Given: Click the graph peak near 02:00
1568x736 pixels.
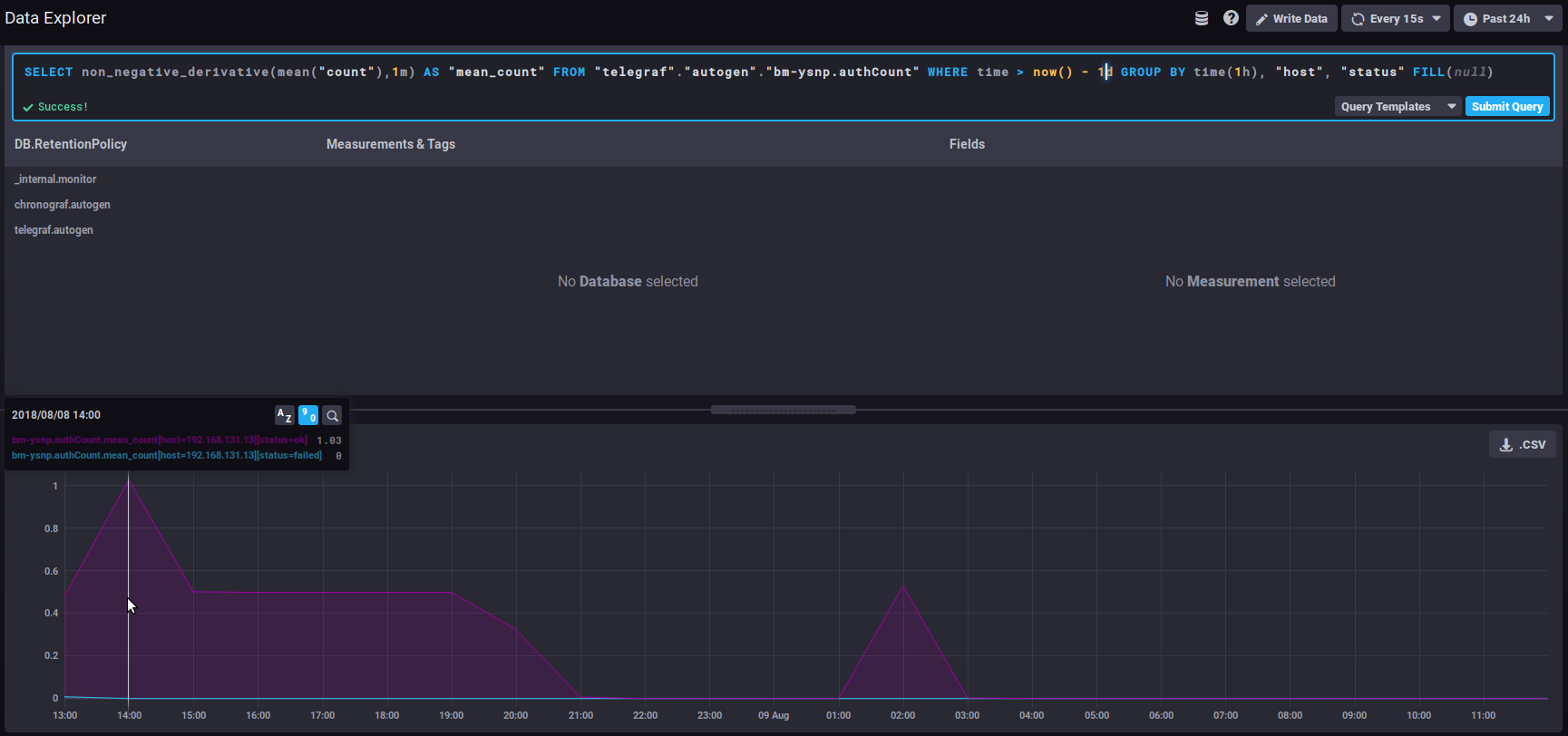Looking at the screenshot, I should tap(902, 587).
